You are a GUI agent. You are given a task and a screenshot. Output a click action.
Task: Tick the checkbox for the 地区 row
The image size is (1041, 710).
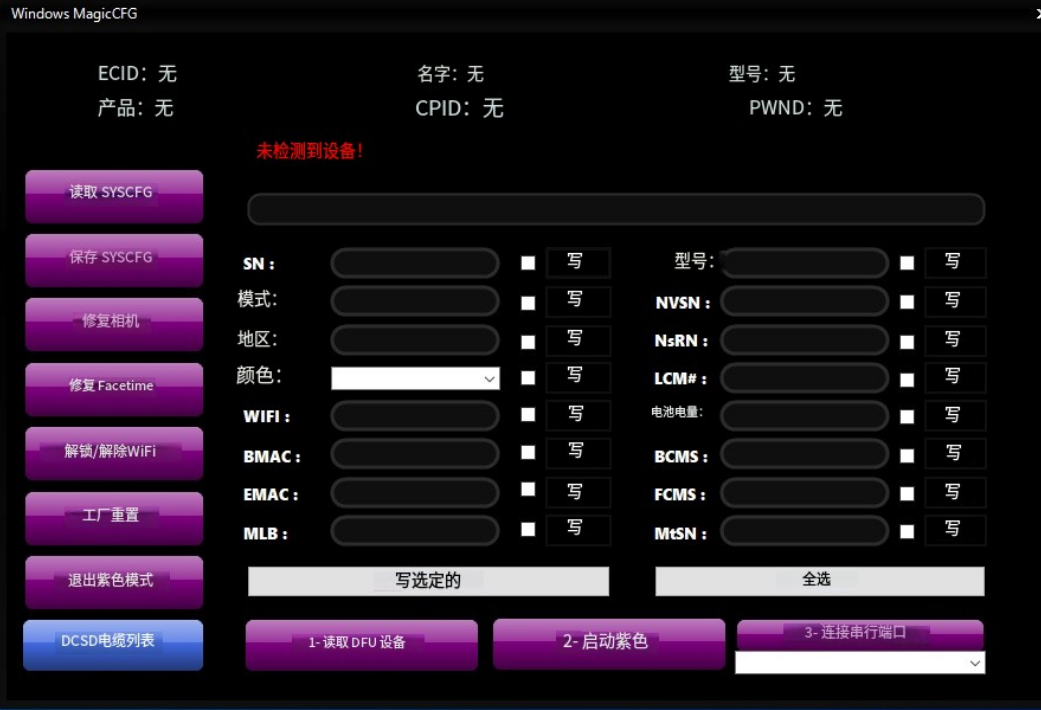[x=528, y=341]
